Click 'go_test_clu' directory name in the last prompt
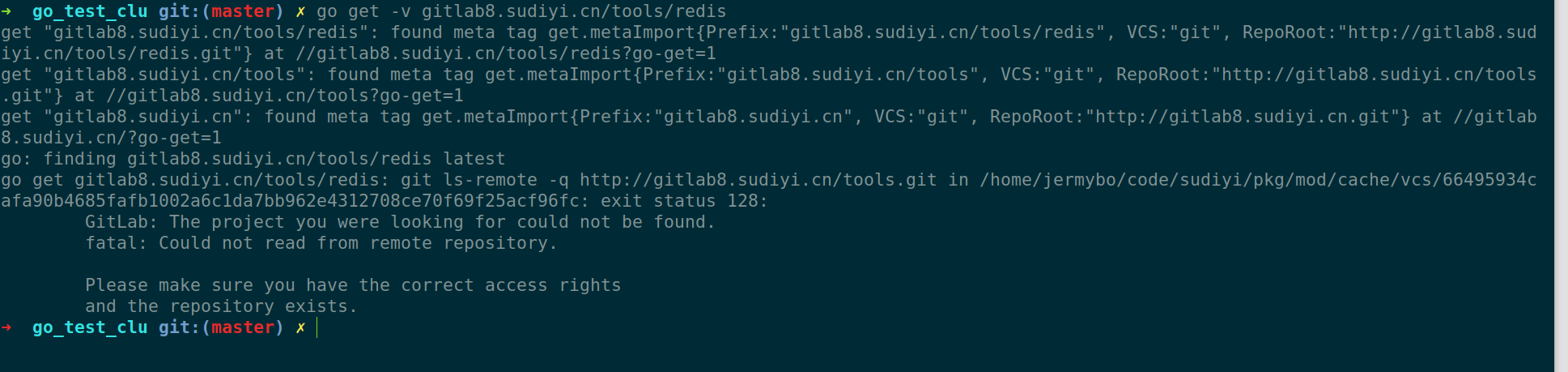Image resolution: width=1568 pixels, height=372 pixels. click(x=90, y=327)
